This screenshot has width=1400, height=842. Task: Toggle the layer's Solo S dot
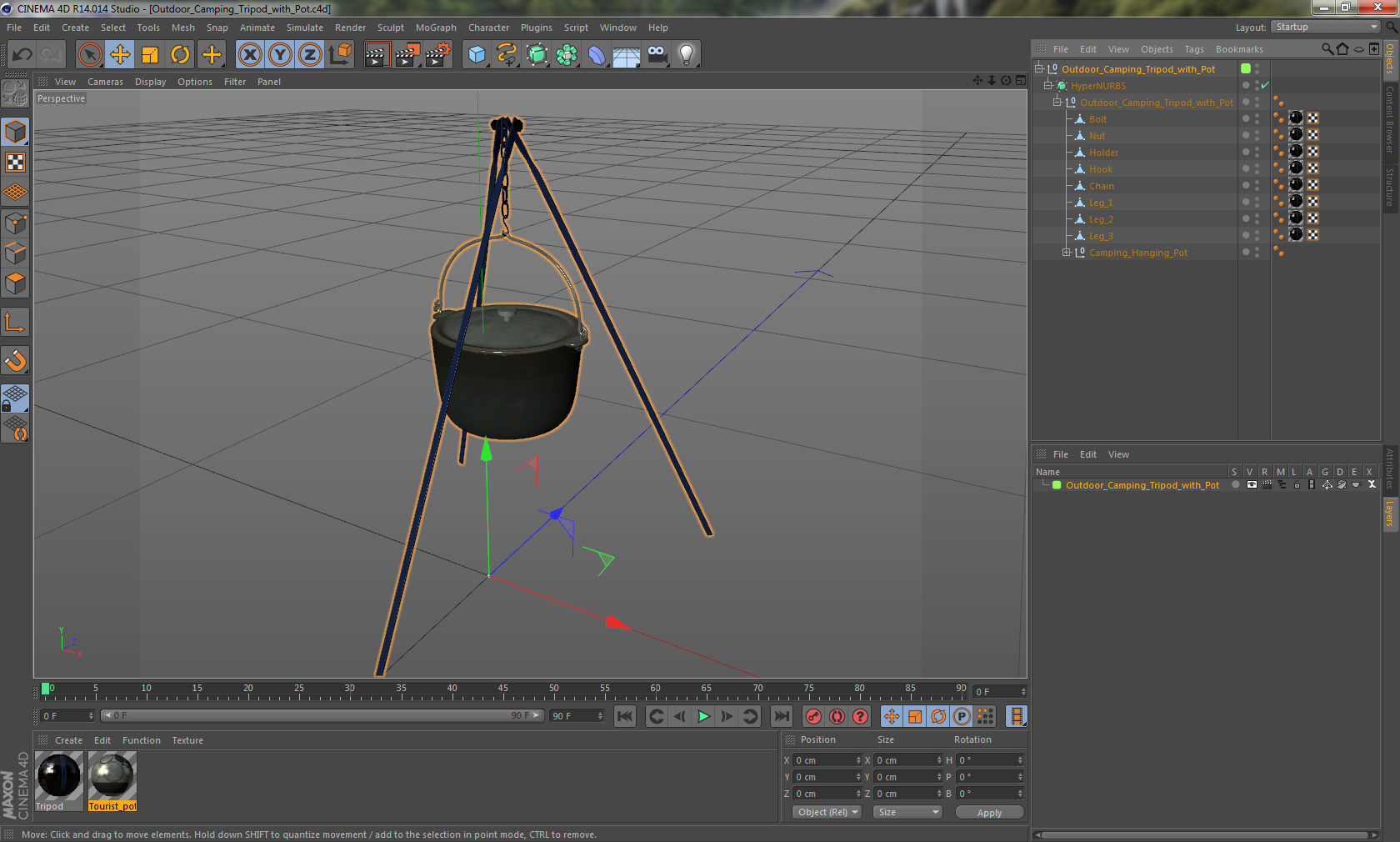[x=1235, y=484]
